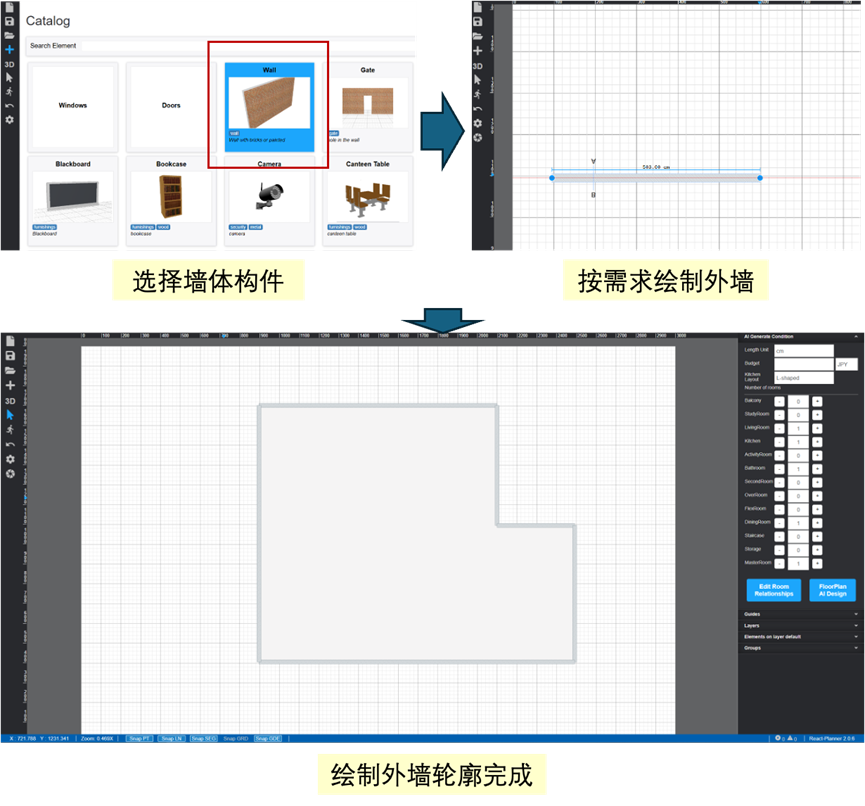Click the blue plus icon beside the Catalog
Screen dimensions: 865x806
pyautogui.click(x=9, y=49)
